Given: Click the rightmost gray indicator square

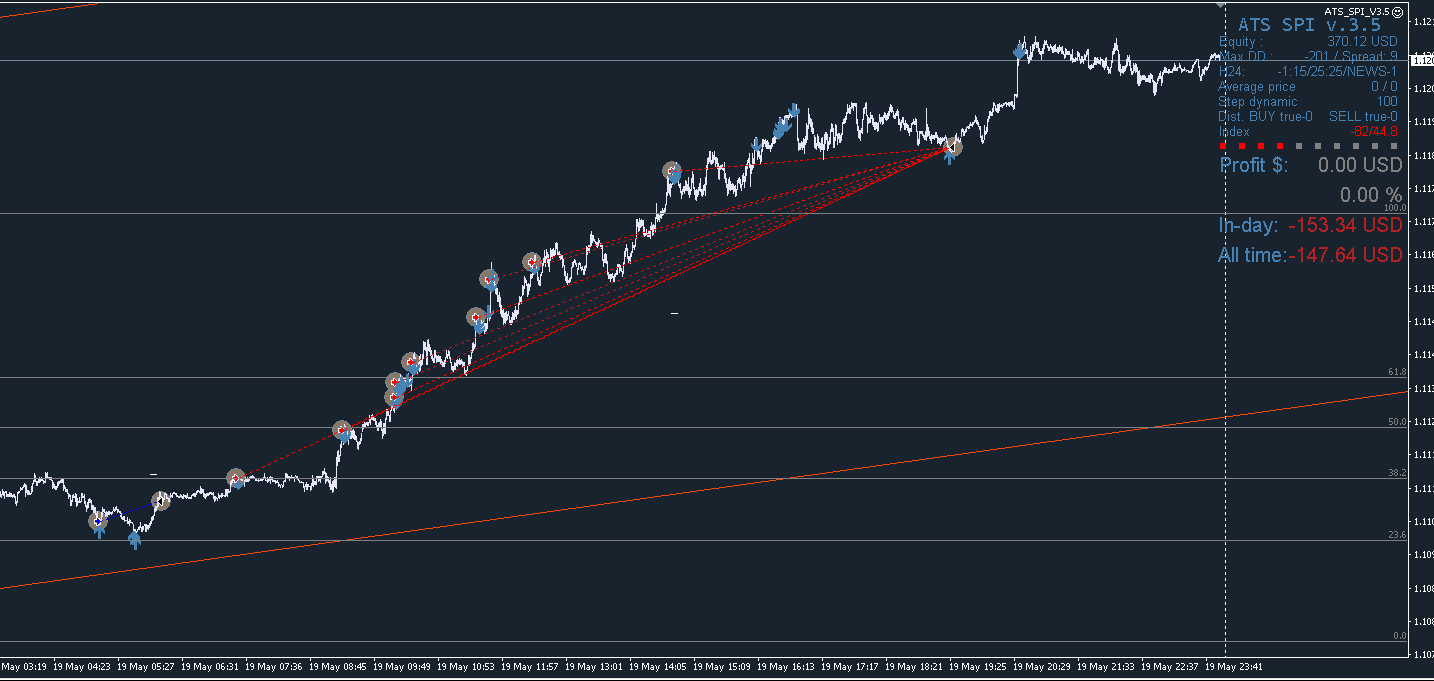Looking at the screenshot, I should [1394, 146].
